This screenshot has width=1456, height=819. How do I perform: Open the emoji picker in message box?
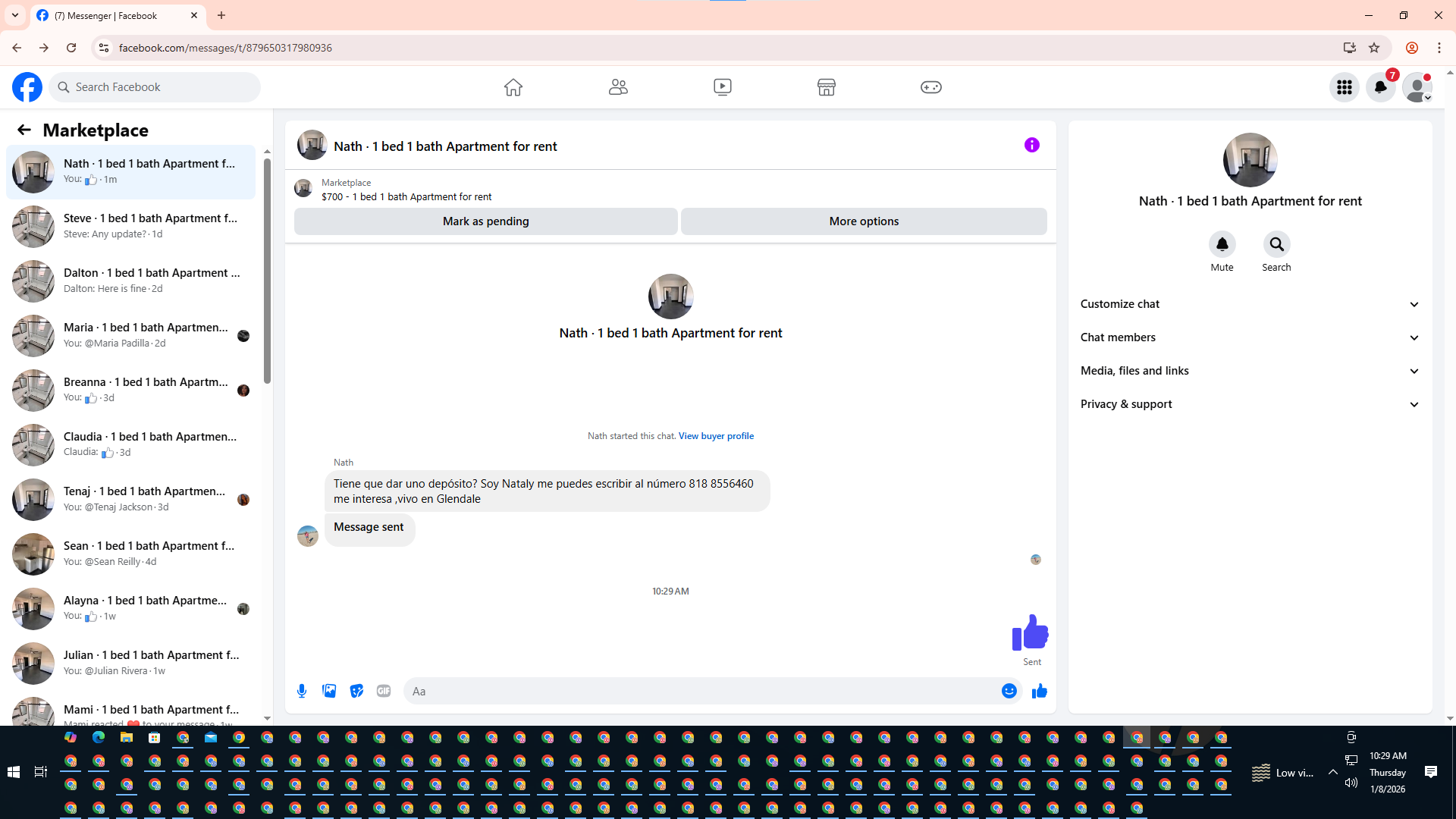(x=1009, y=691)
